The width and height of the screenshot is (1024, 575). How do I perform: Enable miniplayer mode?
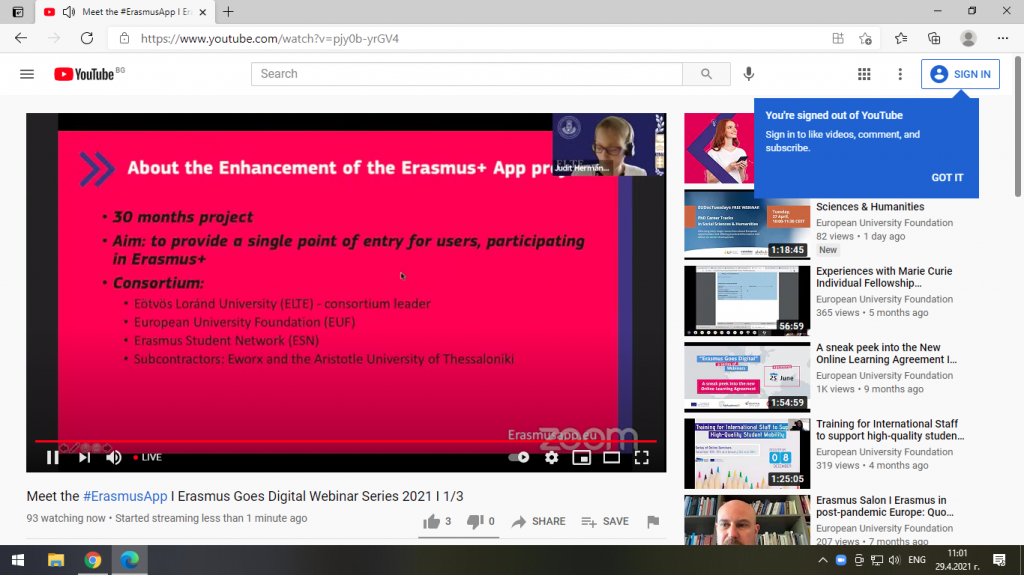click(581, 457)
